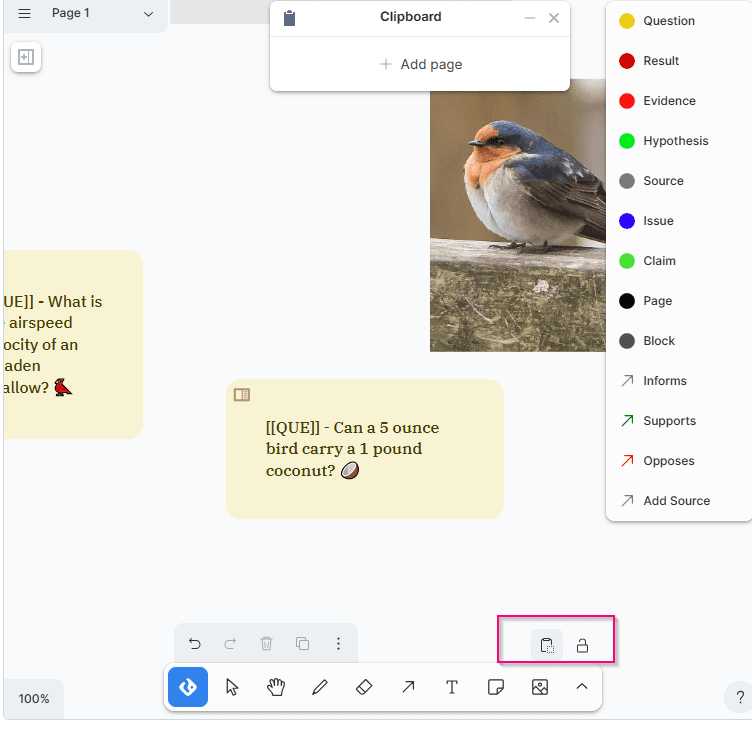Image resolution: width=752 pixels, height=733 pixels.
Task: Minimize the Clipboard panel
Action: 529,18
